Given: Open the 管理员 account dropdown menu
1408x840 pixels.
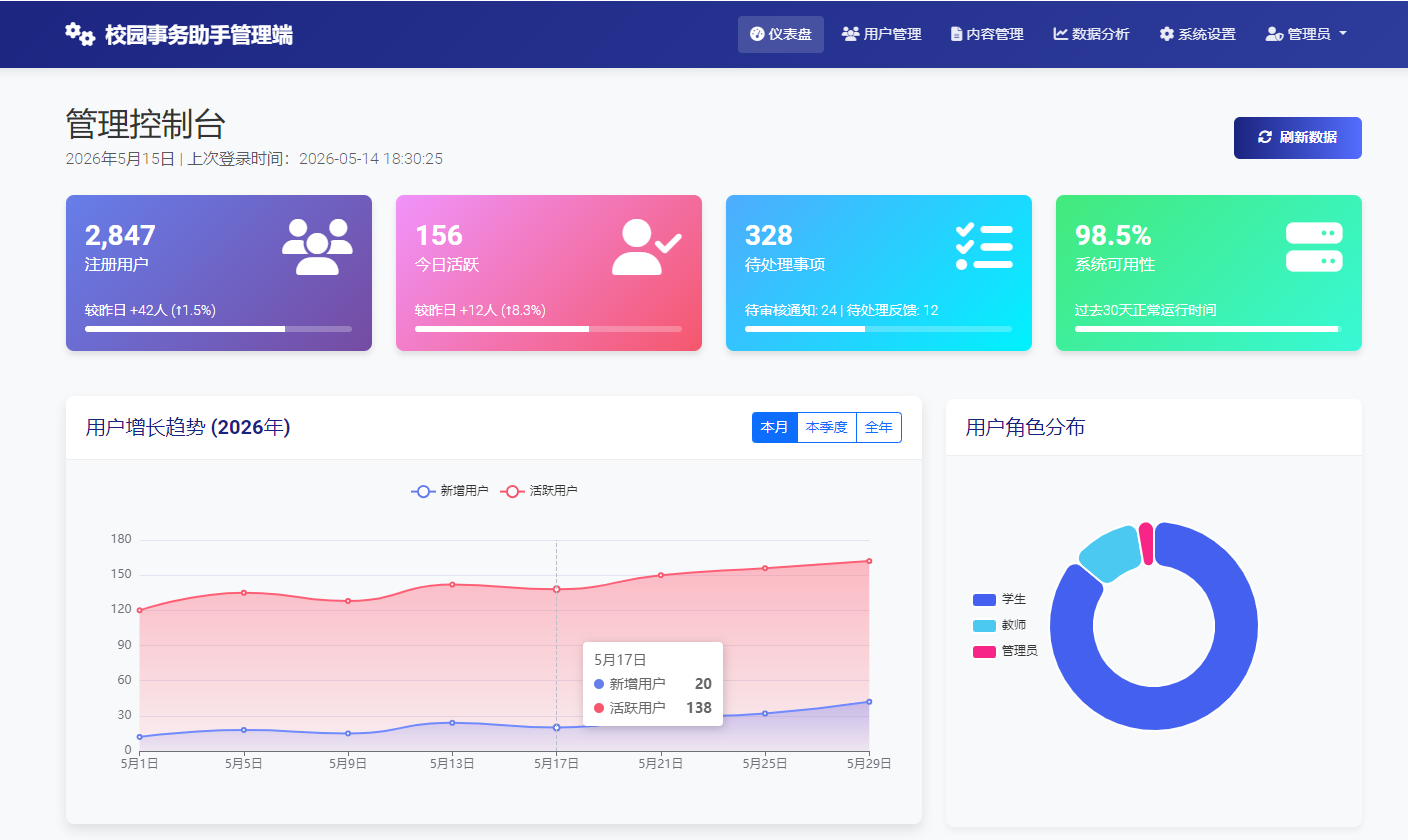Looking at the screenshot, I should (1307, 33).
